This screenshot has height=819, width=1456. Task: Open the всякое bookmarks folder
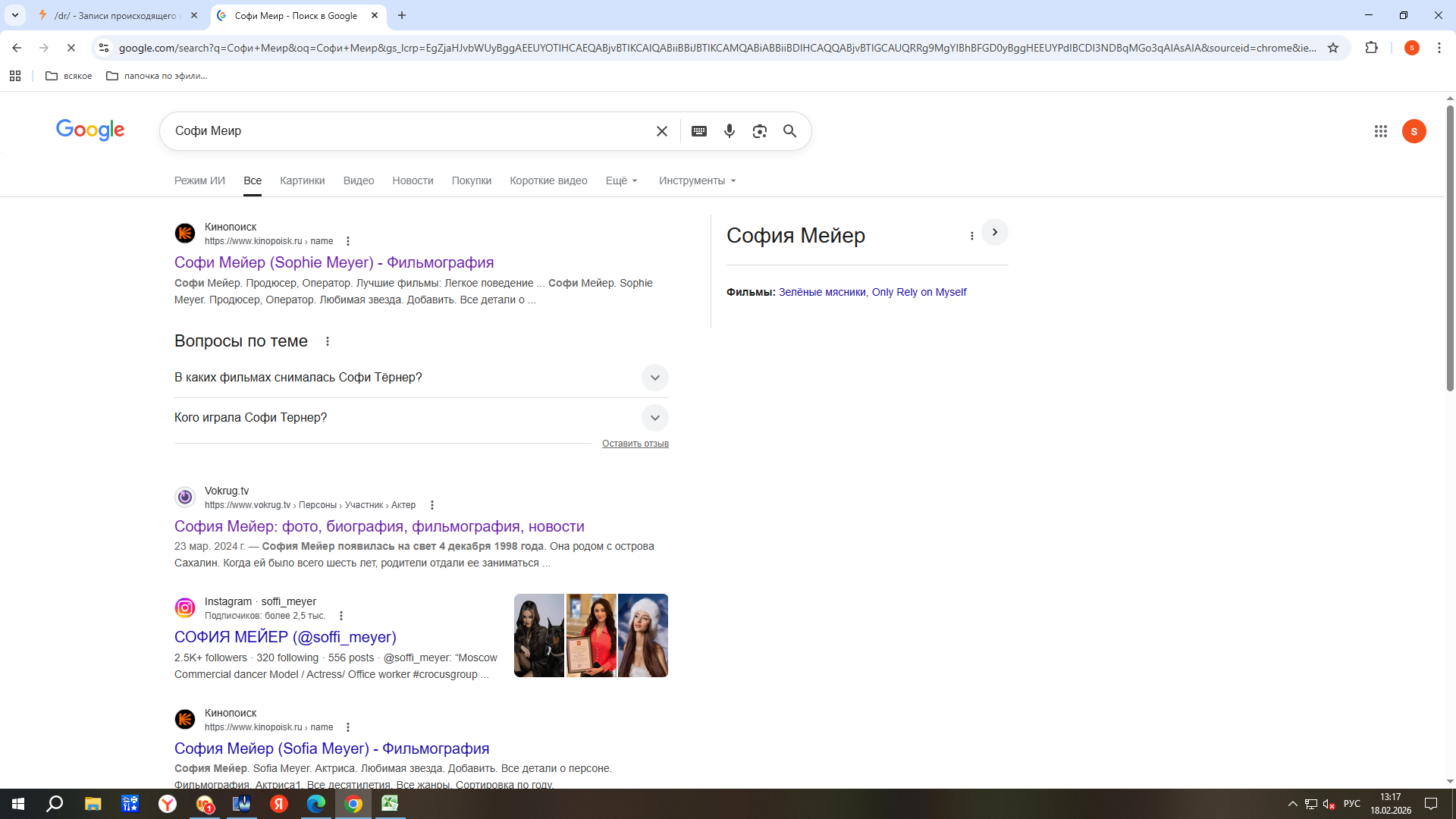(x=69, y=76)
